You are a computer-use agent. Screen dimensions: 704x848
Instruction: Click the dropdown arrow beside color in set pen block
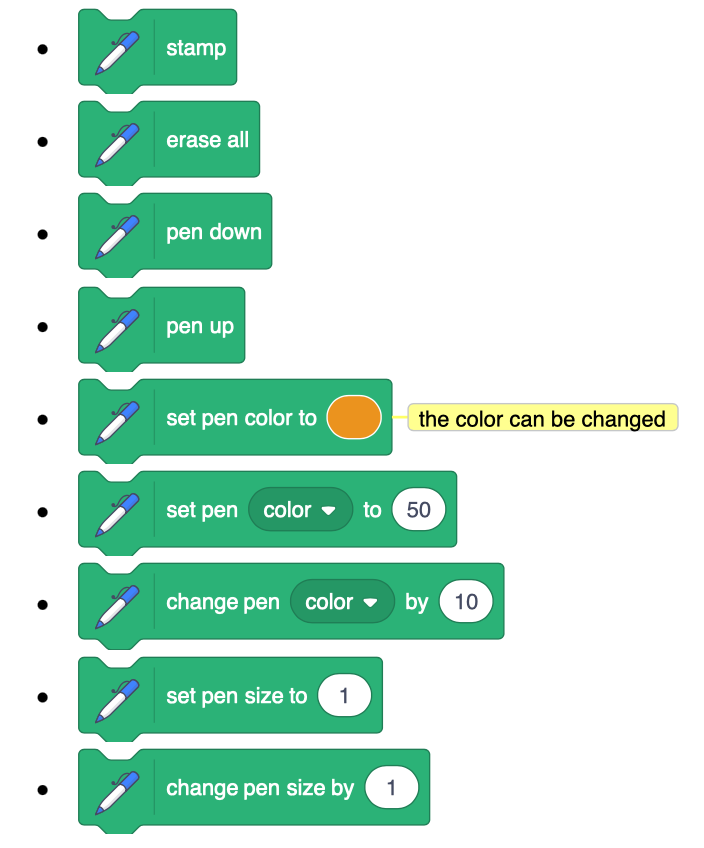pos(328,511)
